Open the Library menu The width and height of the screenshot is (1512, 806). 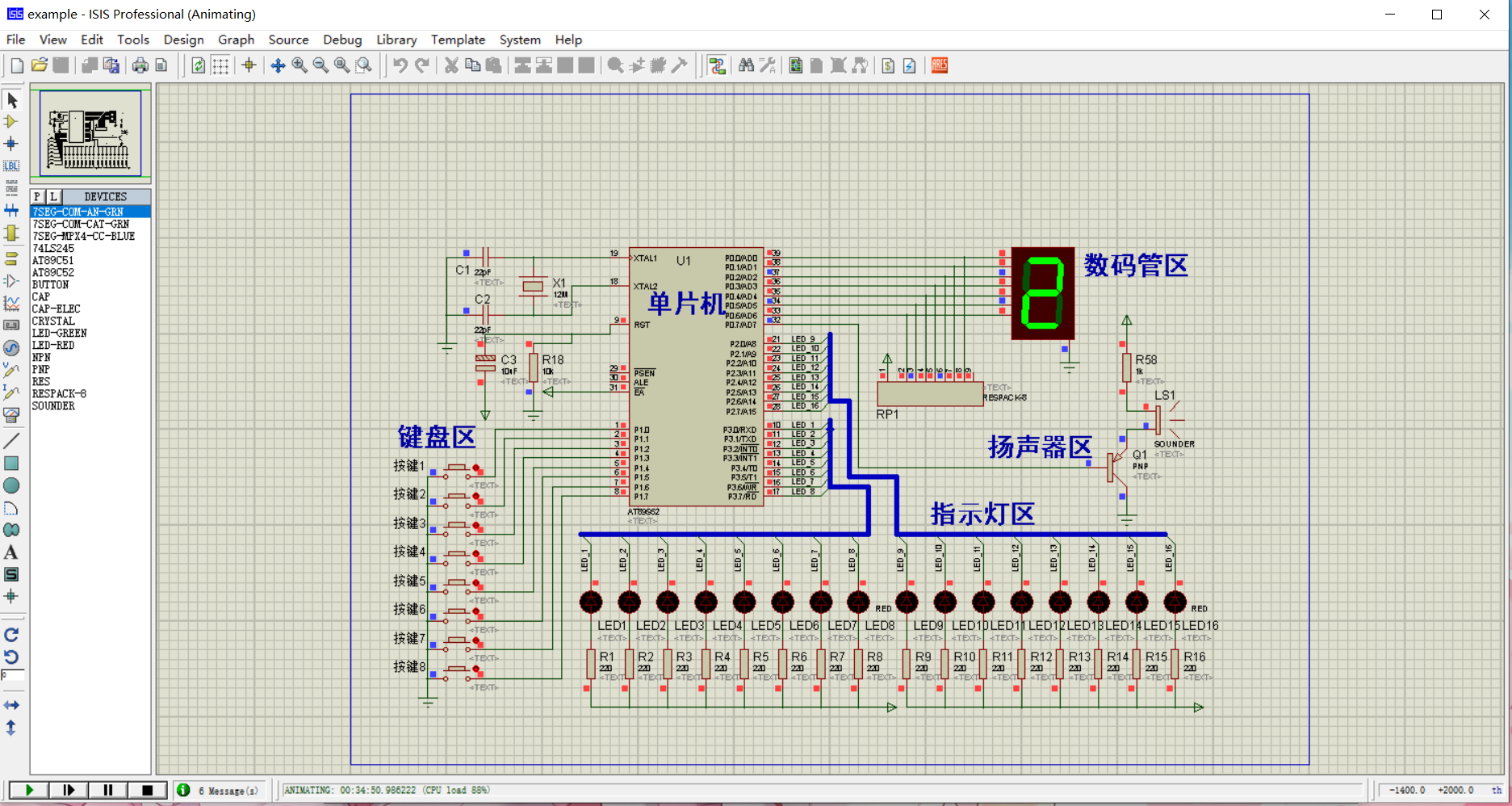pyautogui.click(x=396, y=40)
